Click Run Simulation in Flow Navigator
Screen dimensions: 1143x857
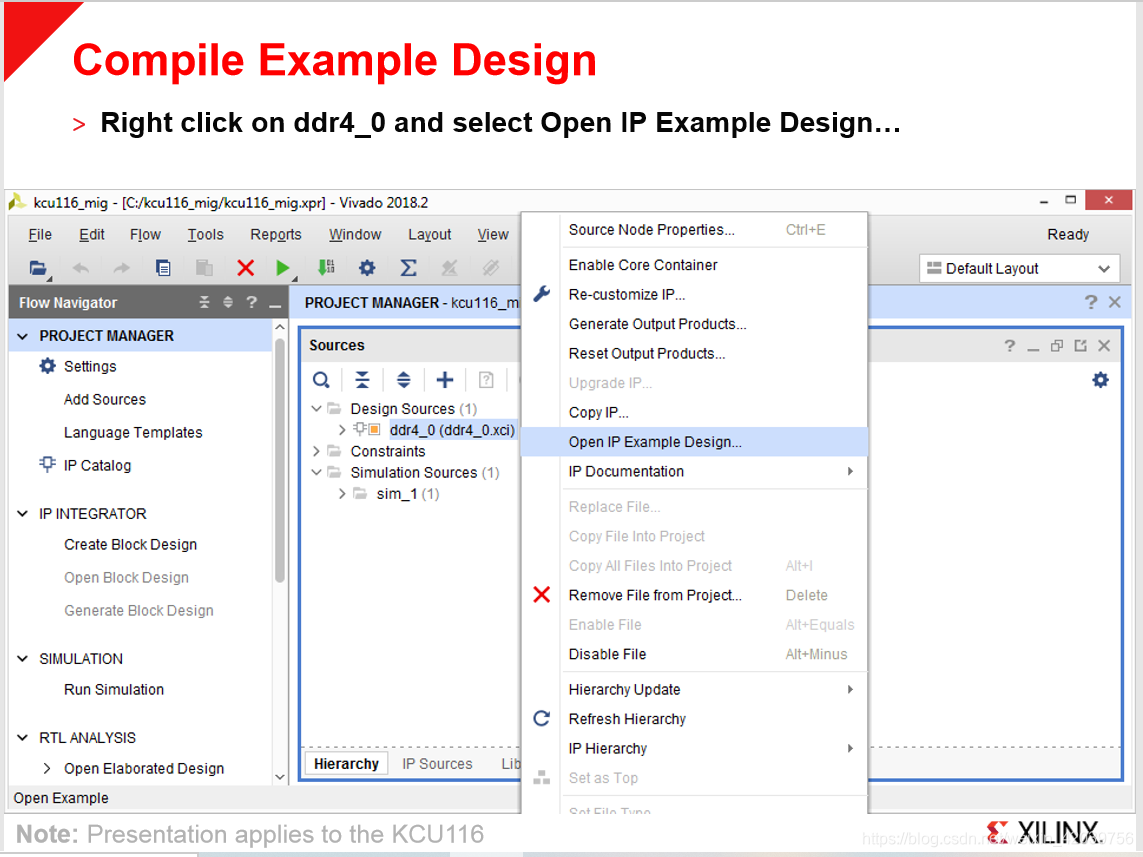[x=114, y=689]
